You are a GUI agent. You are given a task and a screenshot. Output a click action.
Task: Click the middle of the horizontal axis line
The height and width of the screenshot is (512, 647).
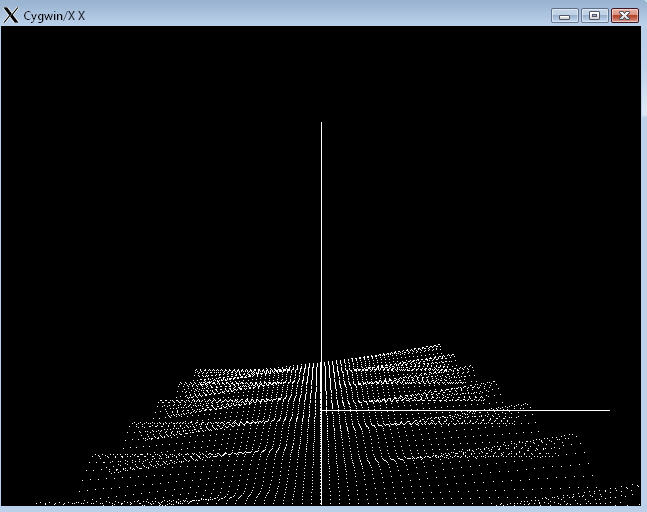pos(465,410)
